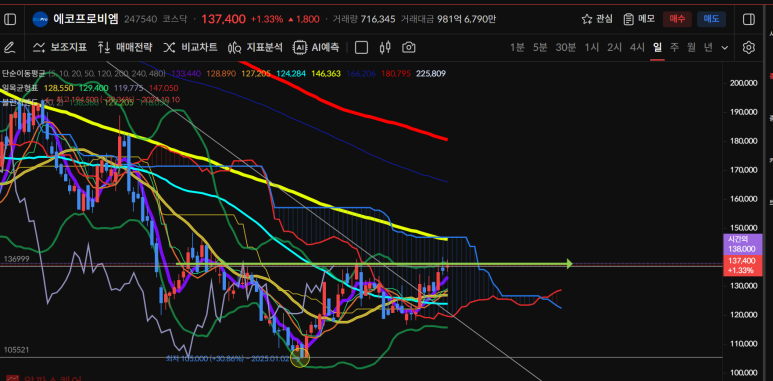Select 4시 timeframe
The height and width of the screenshot is (381, 773).
pyautogui.click(x=637, y=47)
